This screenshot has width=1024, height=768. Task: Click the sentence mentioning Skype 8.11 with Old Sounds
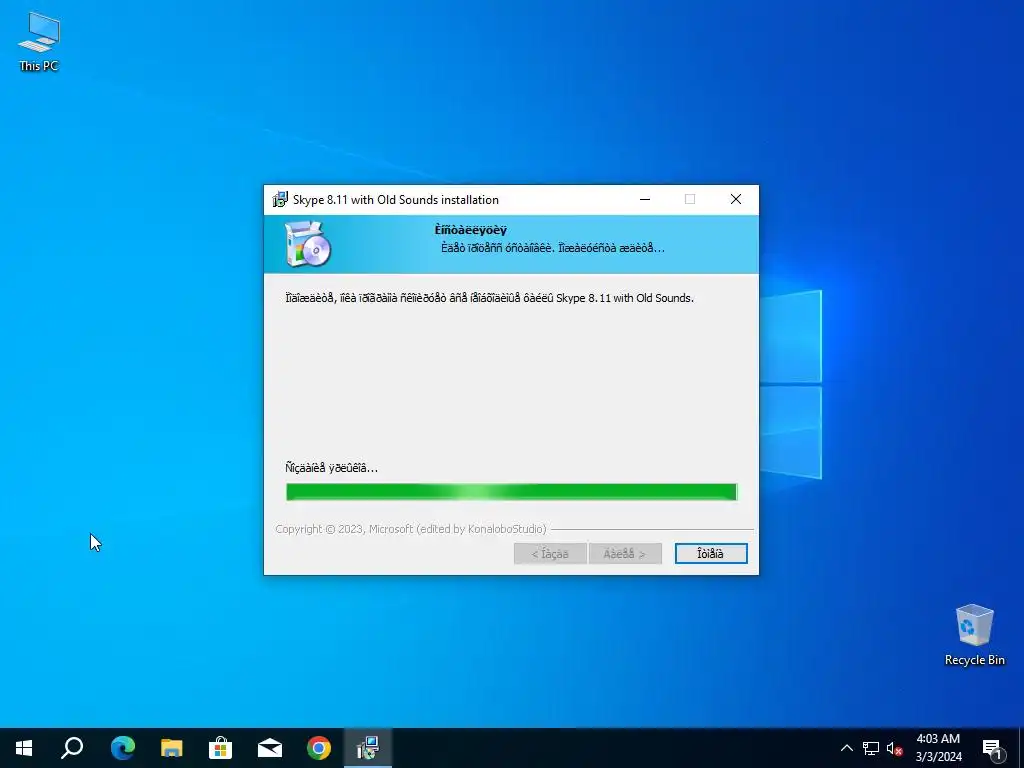click(489, 298)
